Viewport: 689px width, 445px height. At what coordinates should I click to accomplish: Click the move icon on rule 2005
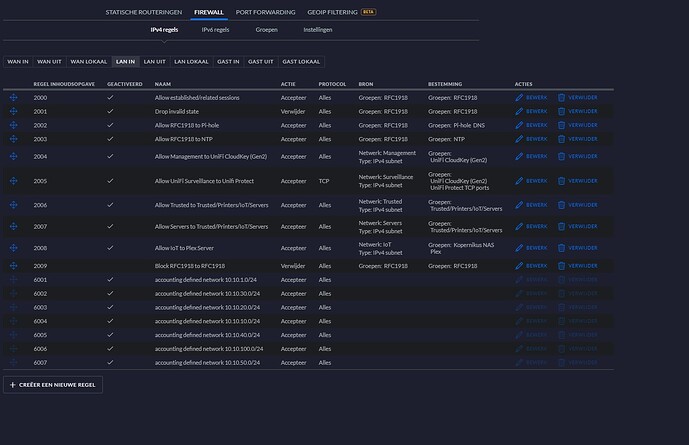click(13, 181)
